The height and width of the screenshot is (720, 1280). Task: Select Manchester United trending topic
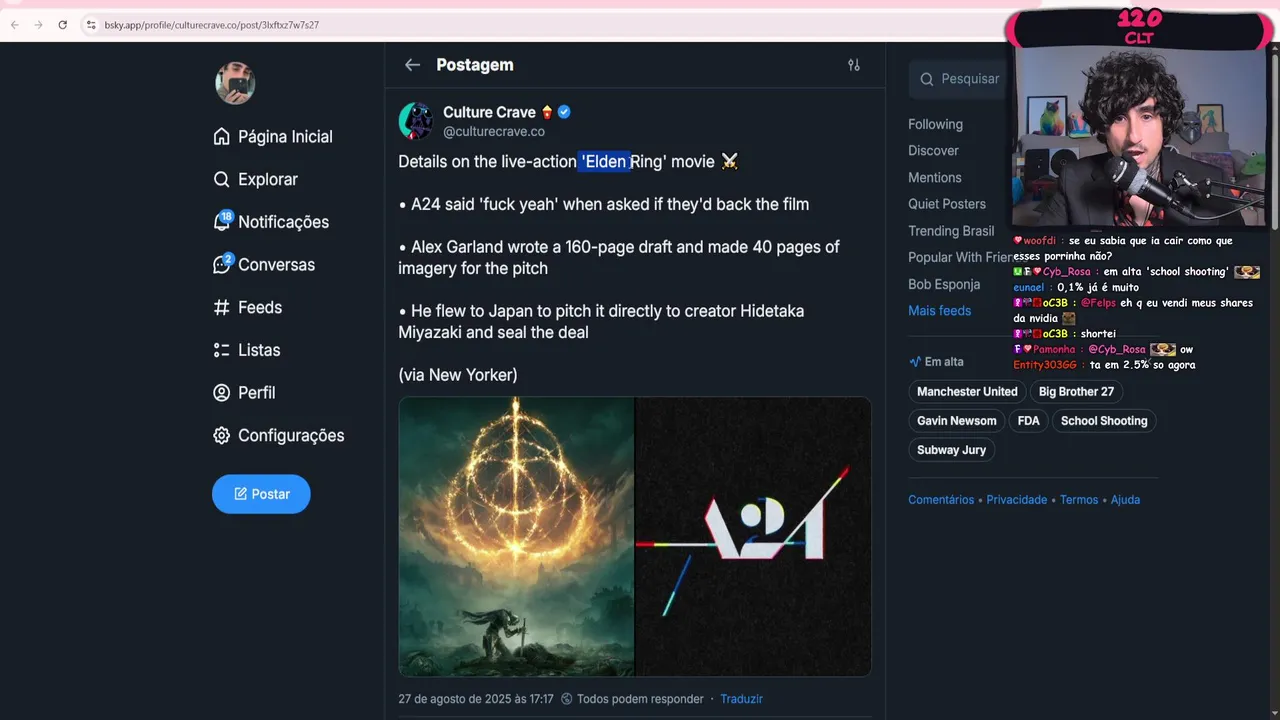(x=967, y=392)
